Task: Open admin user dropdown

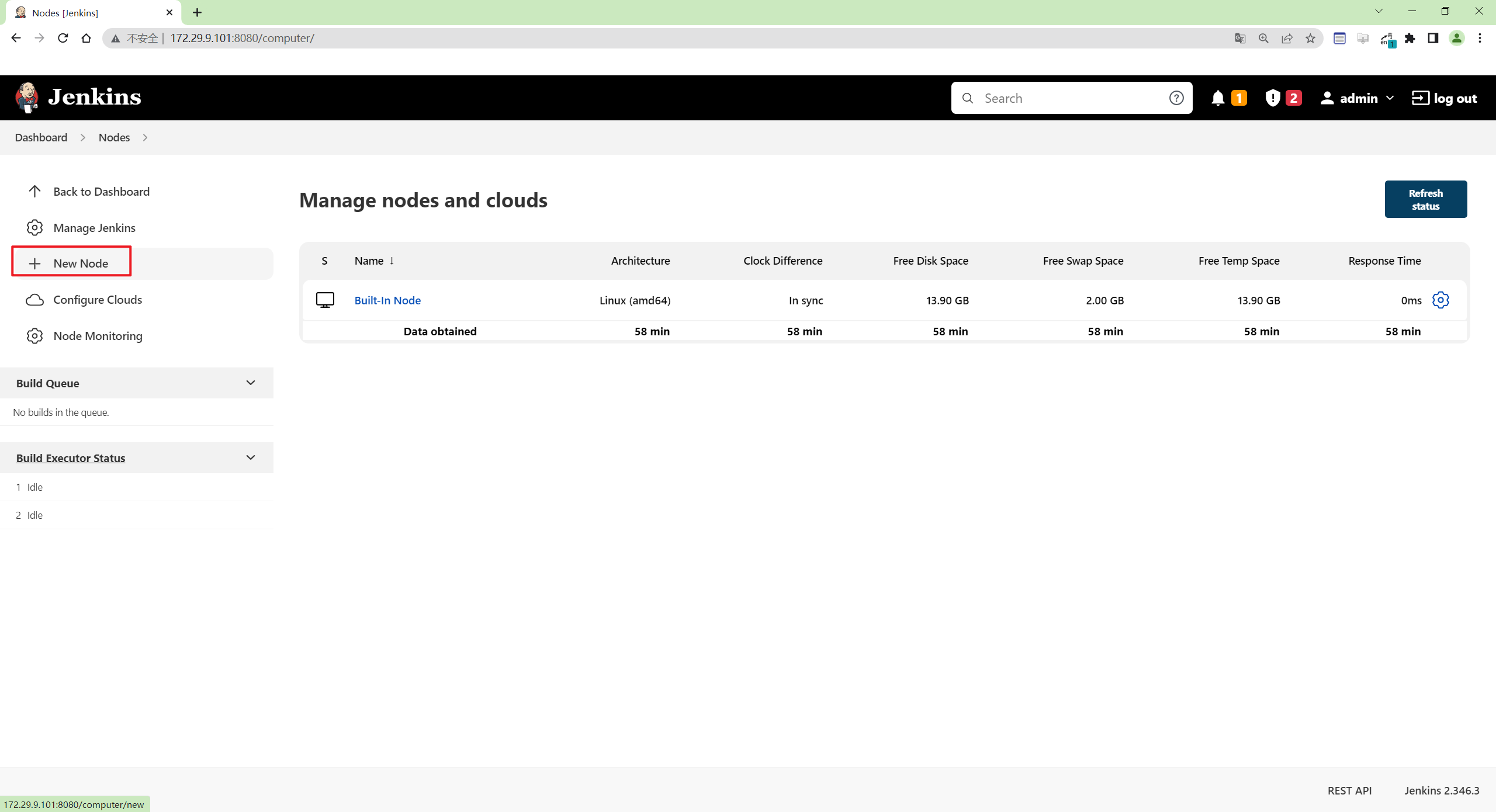Action: [x=1358, y=98]
